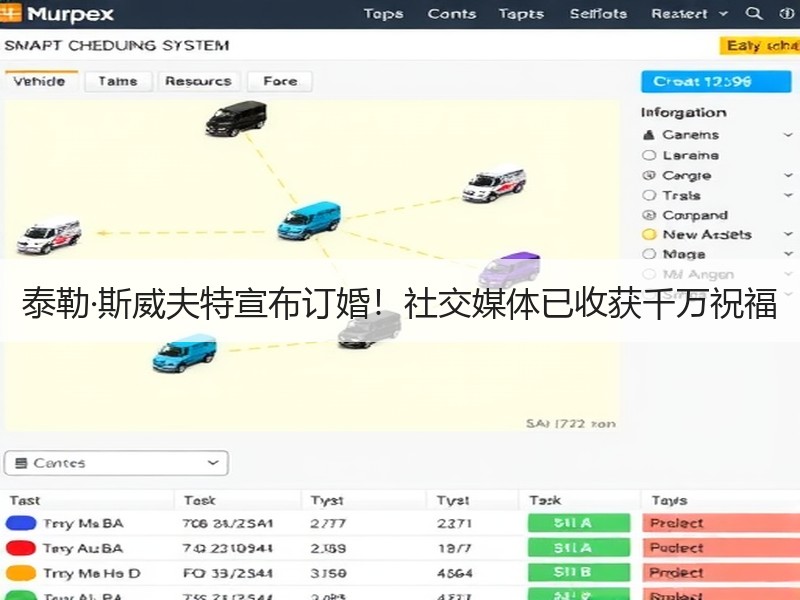
Task: Go to Tapts in the top navigation
Action: (521, 14)
